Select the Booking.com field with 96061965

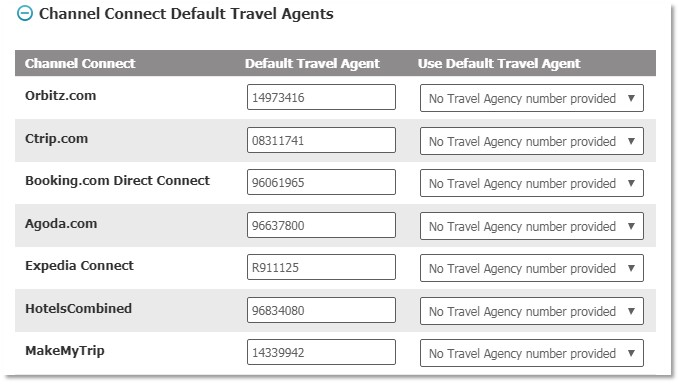pos(321,182)
